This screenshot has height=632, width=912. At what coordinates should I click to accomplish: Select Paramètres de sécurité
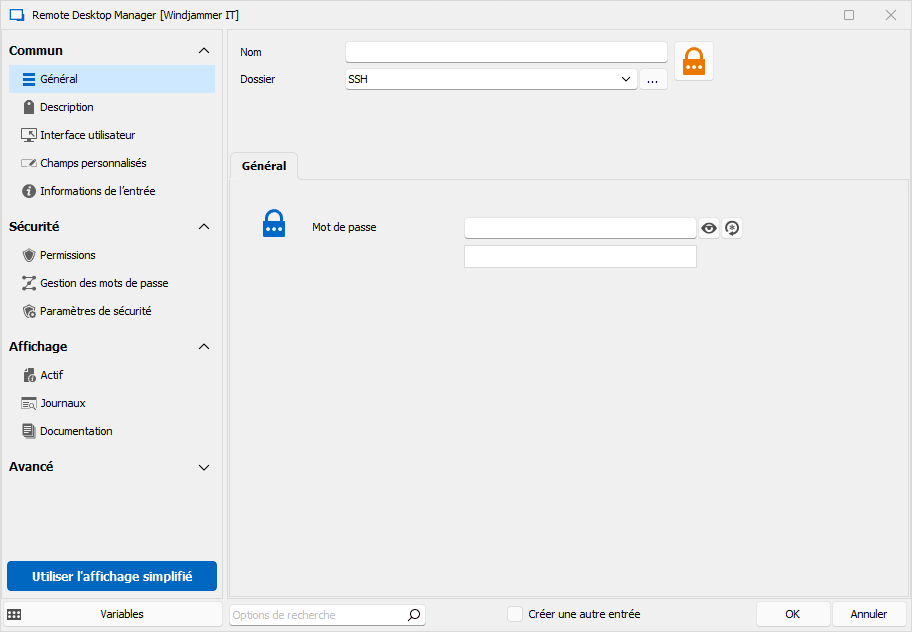coord(95,311)
